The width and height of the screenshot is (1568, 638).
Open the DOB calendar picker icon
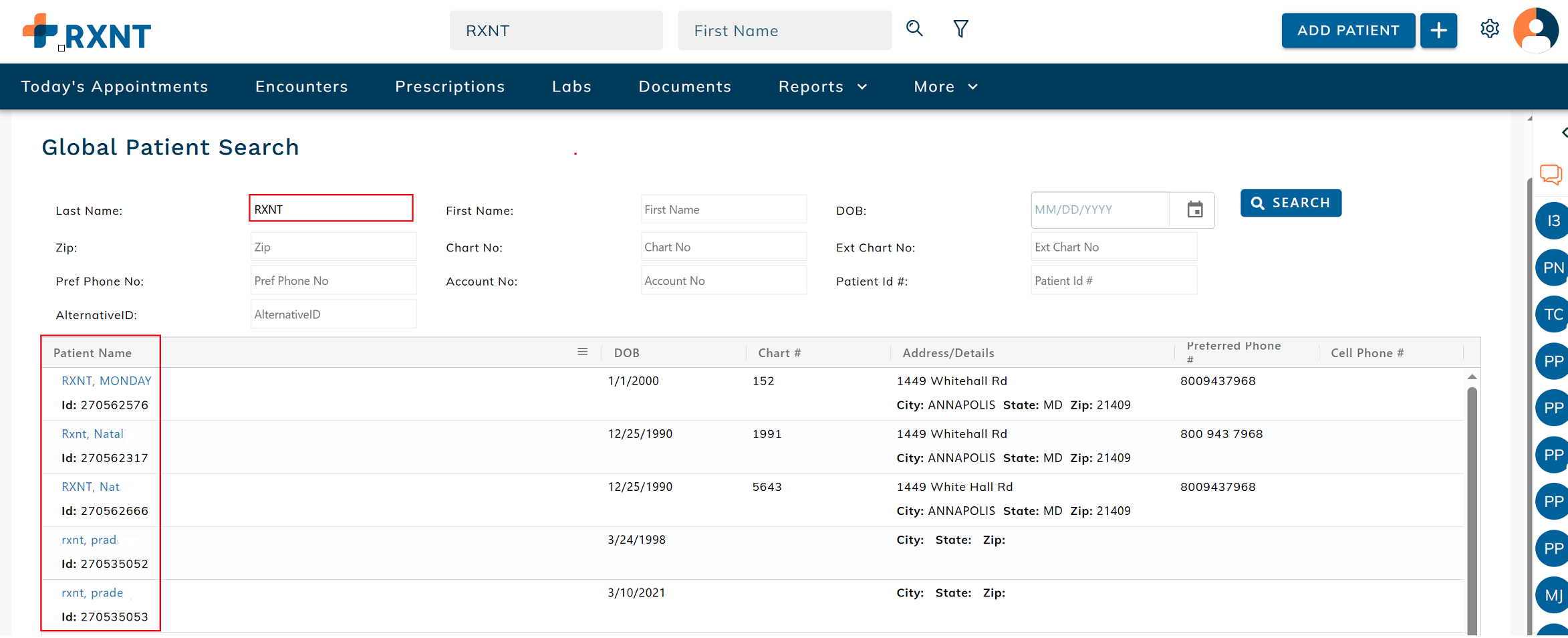point(1194,210)
